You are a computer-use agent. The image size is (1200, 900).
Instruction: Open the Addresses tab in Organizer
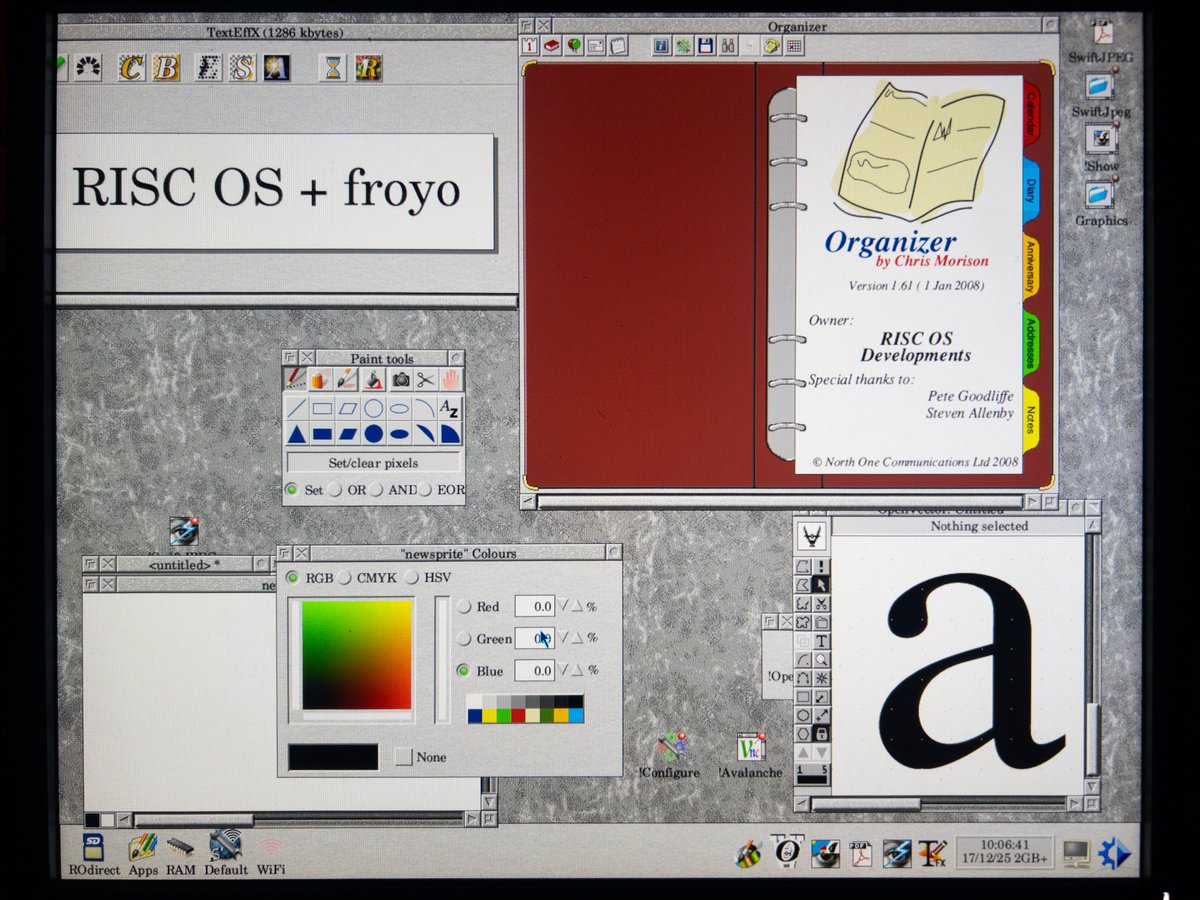click(1031, 344)
